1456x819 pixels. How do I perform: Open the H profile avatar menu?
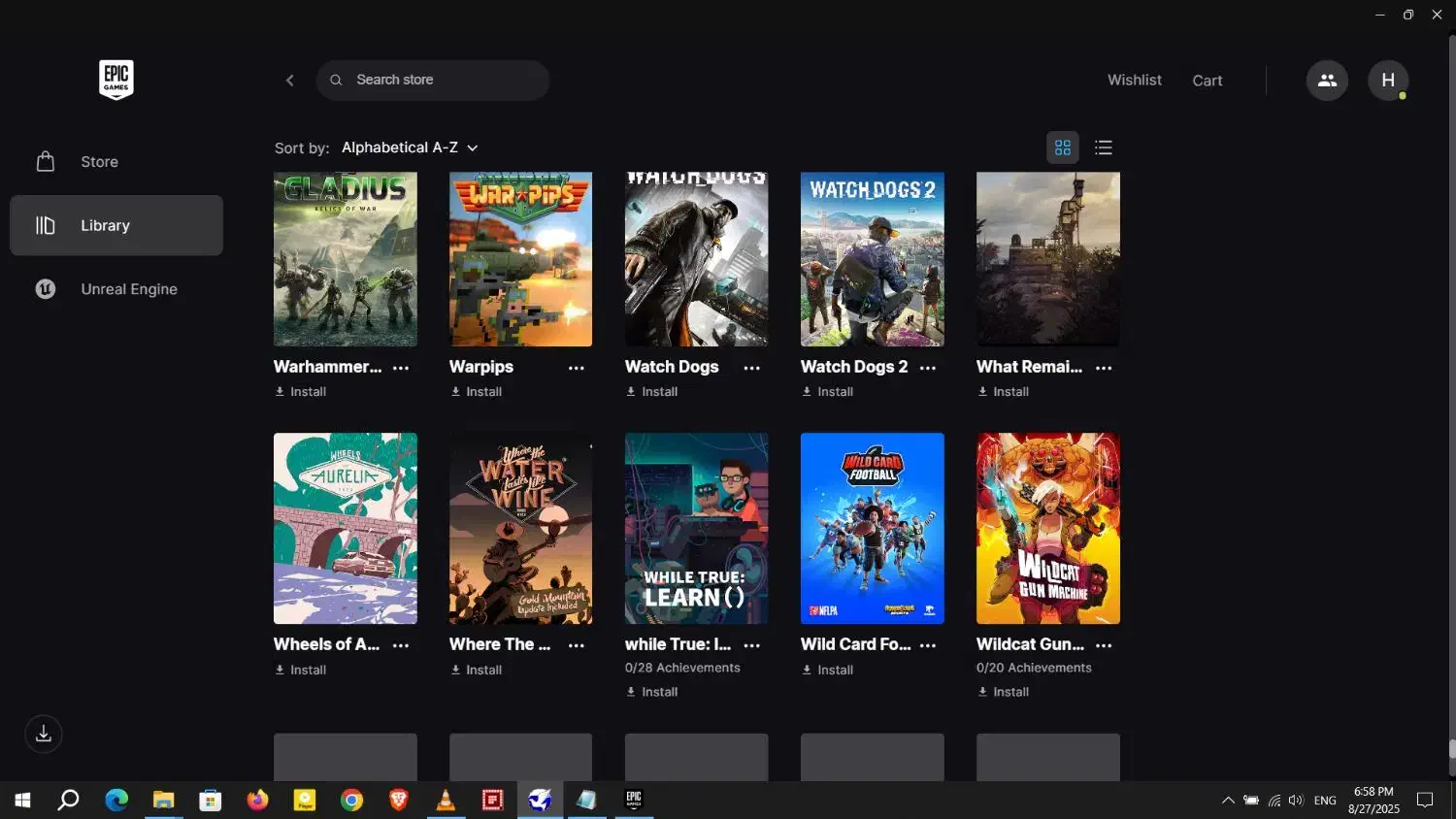pyautogui.click(x=1388, y=81)
